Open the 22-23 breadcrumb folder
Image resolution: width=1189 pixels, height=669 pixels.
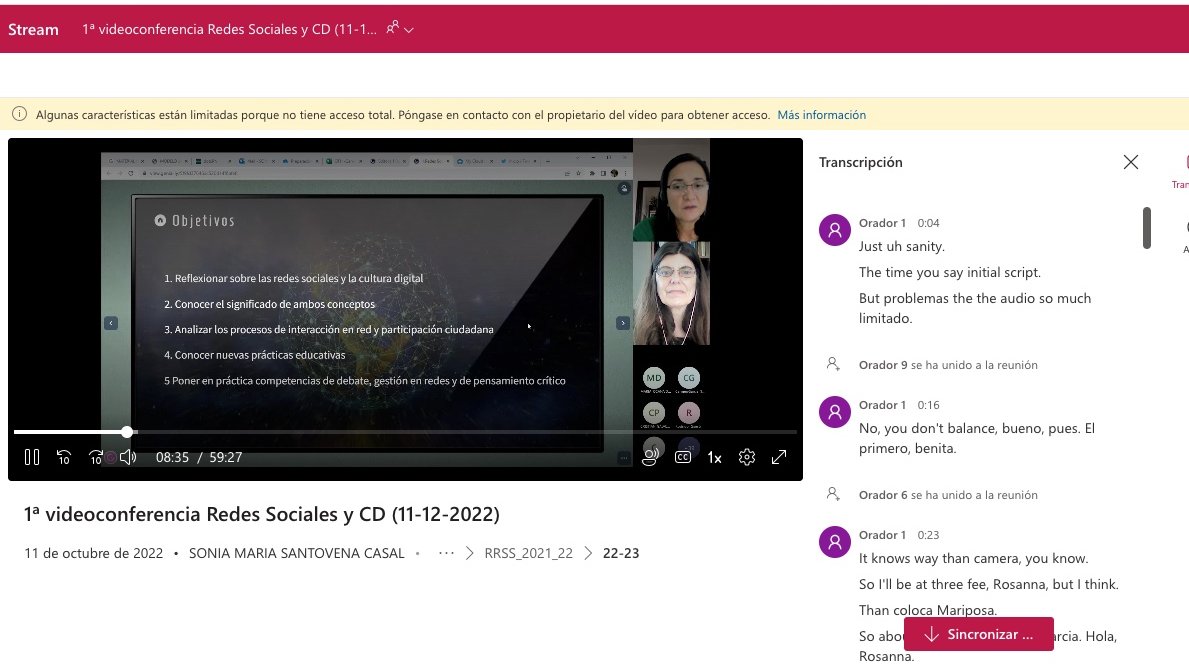point(621,553)
